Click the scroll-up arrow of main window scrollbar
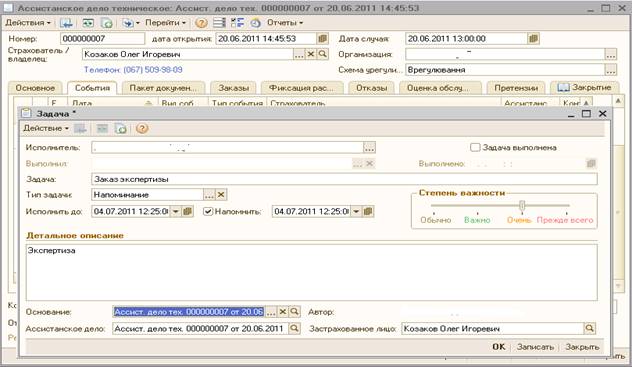Screen dimensions: 632x367 [x=617, y=101]
